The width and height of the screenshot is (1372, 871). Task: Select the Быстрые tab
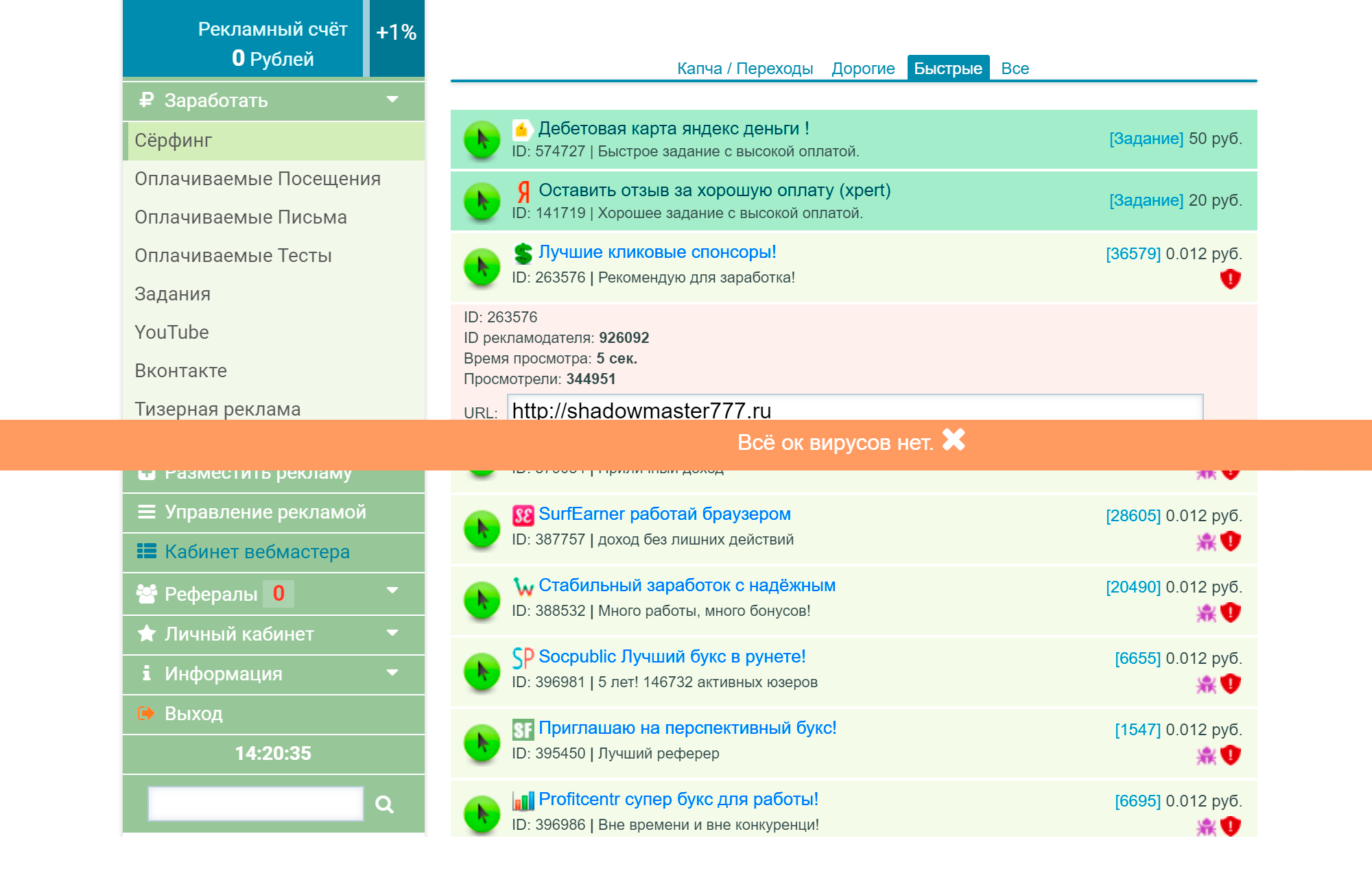point(948,69)
